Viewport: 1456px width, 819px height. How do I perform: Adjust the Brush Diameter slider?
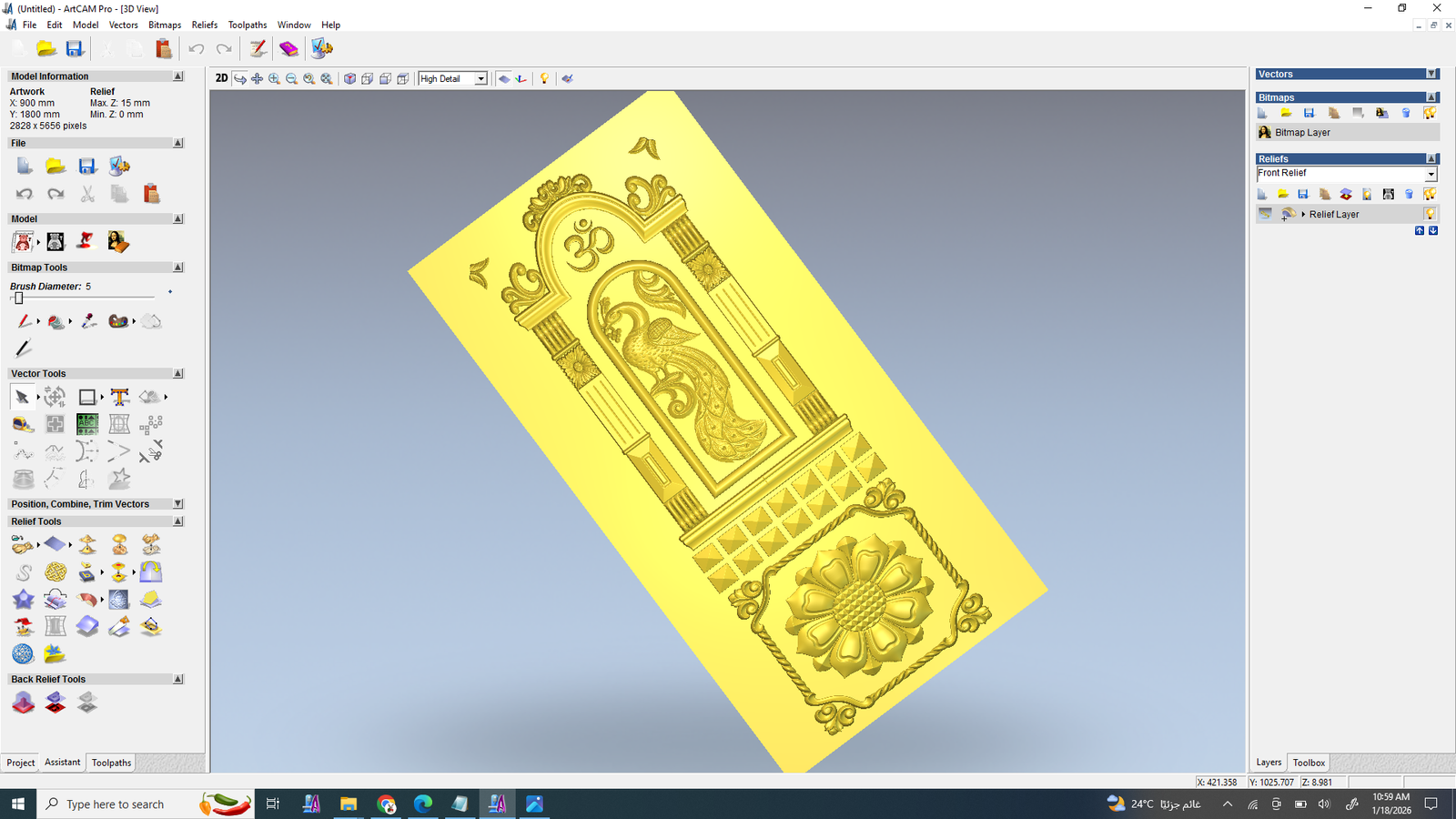[18, 298]
